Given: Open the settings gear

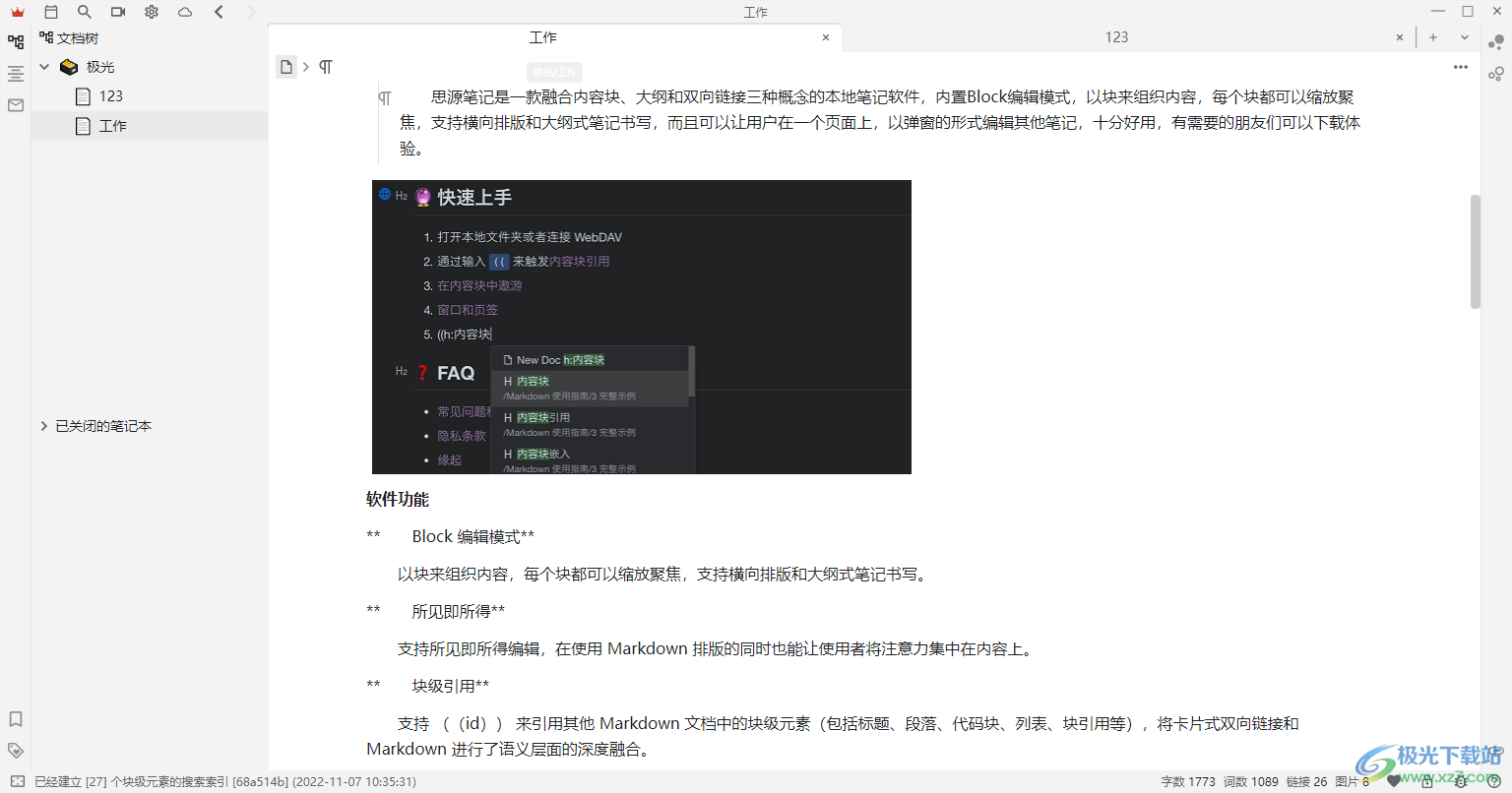Looking at the screenshot, I should (151, 12).
